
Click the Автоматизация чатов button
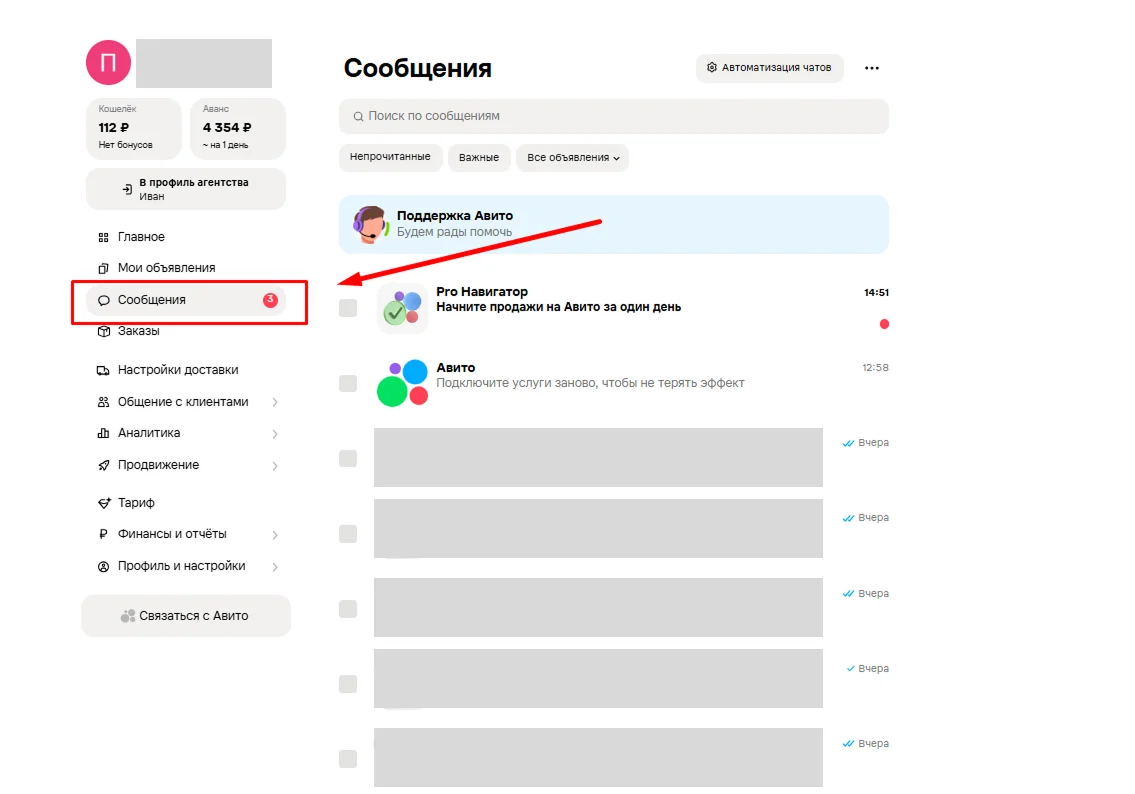click(x=769, y=68)
